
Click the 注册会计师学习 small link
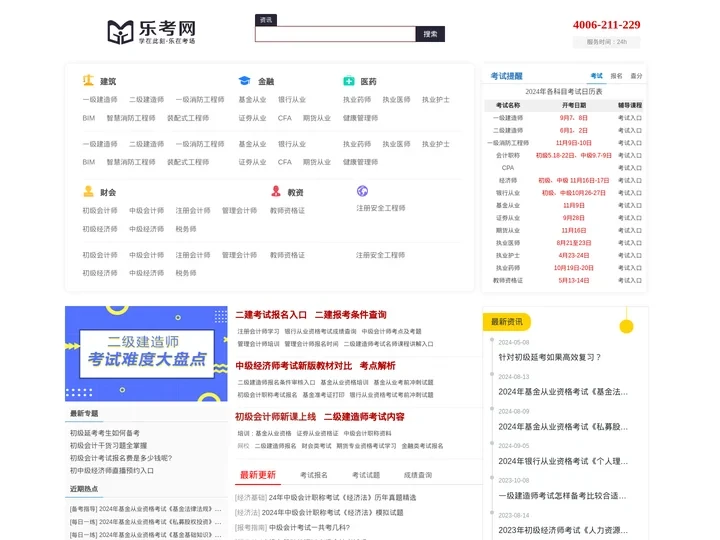(258, 332)
